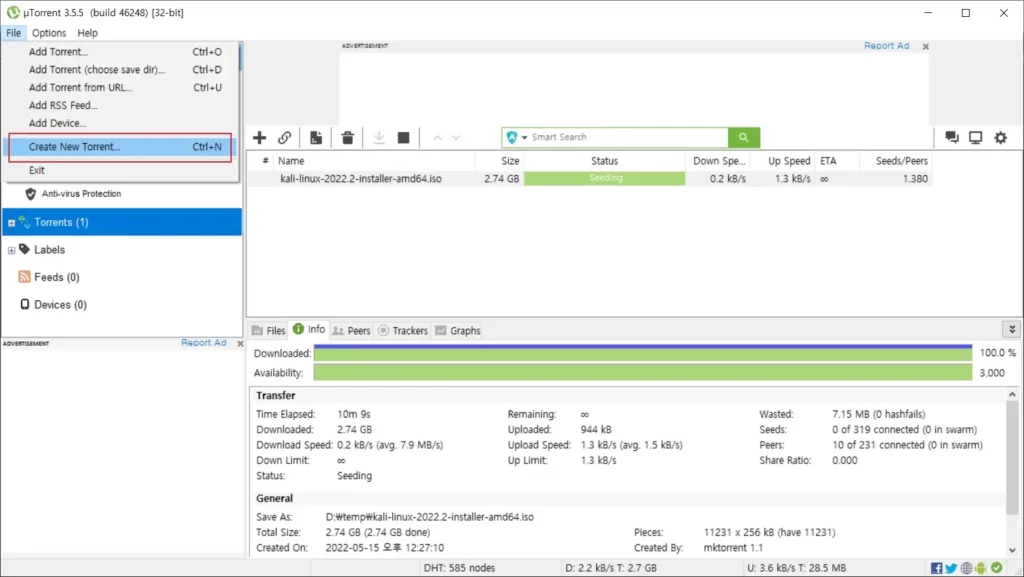Sort by Name column header

click(374, 161)
